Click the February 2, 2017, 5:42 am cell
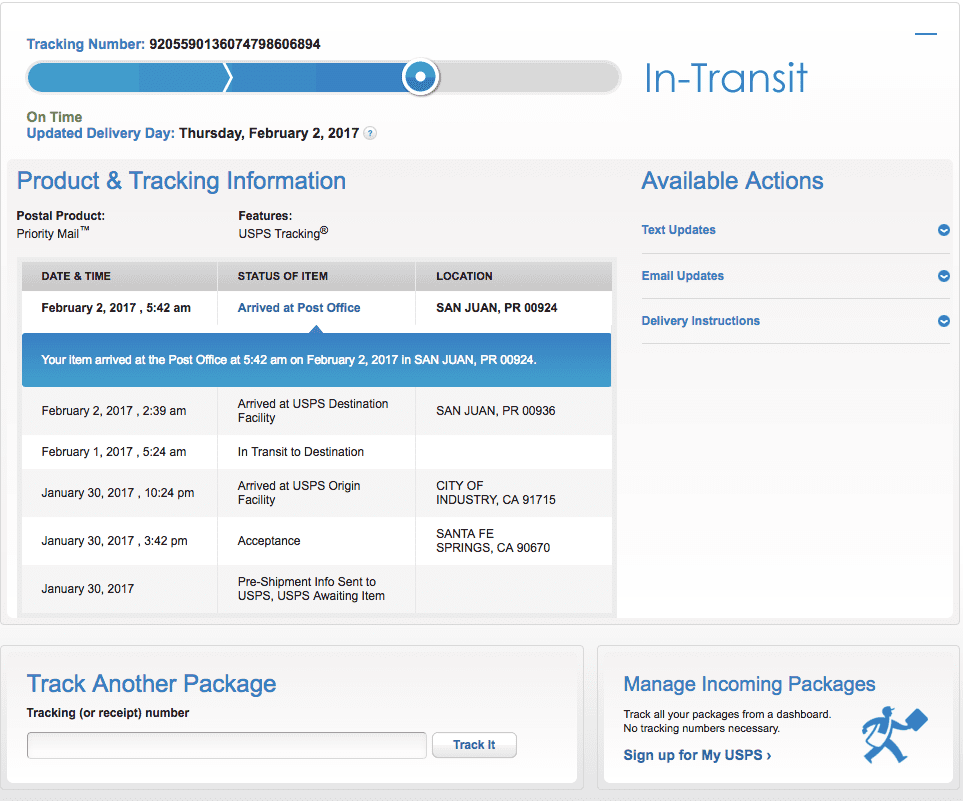Image resolution: width=963 pixels, height=801 pixels. 116,308
